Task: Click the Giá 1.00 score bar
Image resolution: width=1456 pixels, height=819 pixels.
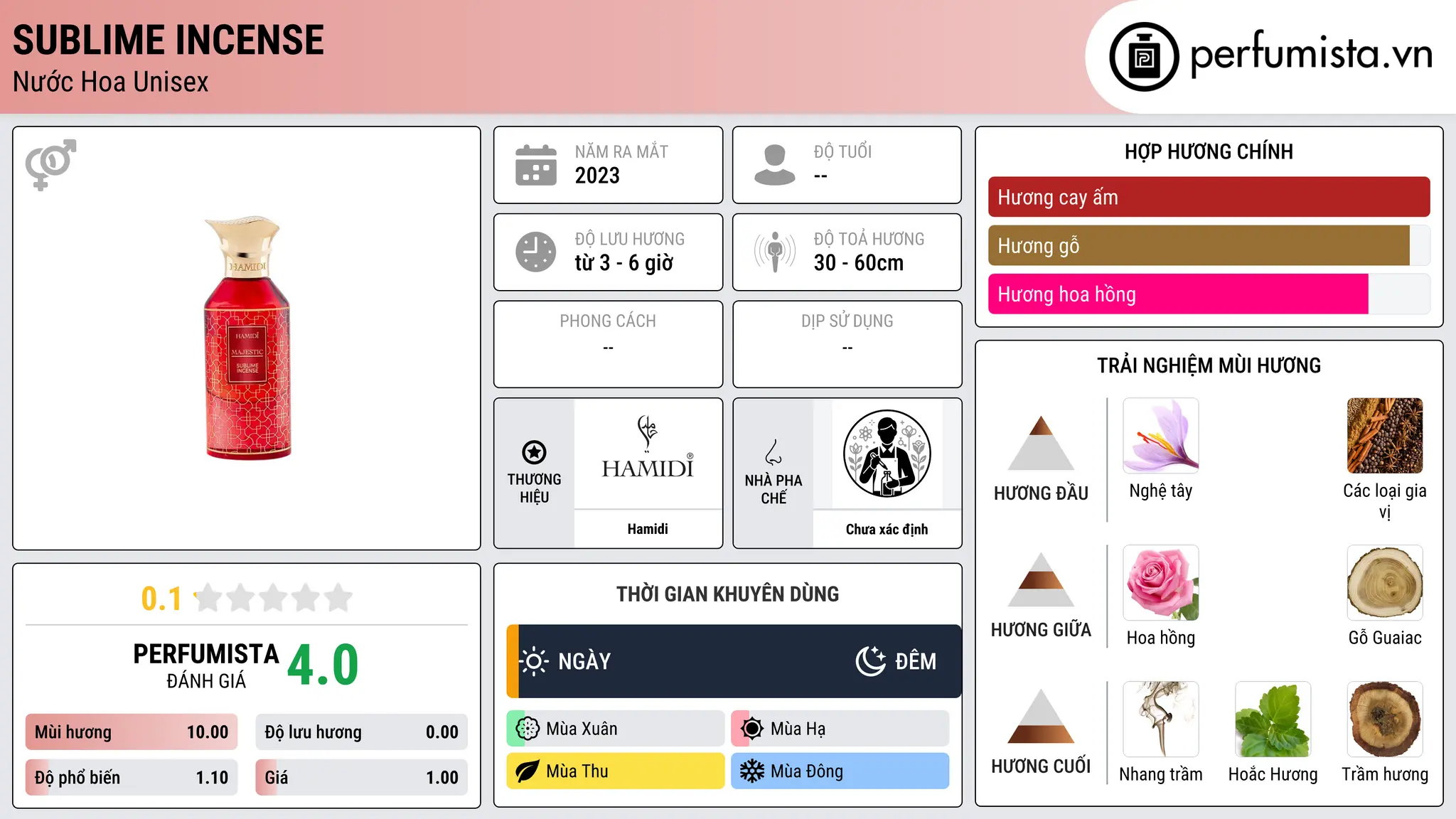Action: tap(362, 778)
